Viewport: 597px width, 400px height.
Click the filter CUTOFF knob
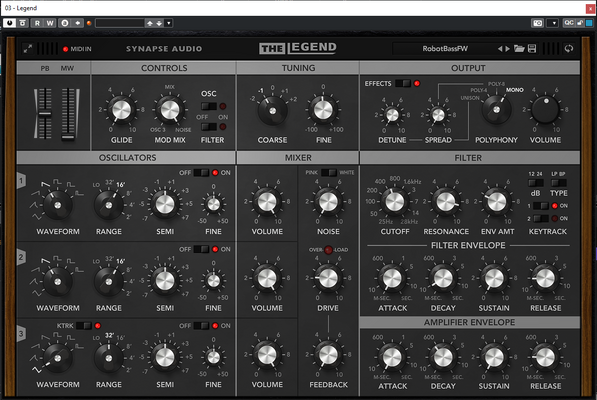395,202
